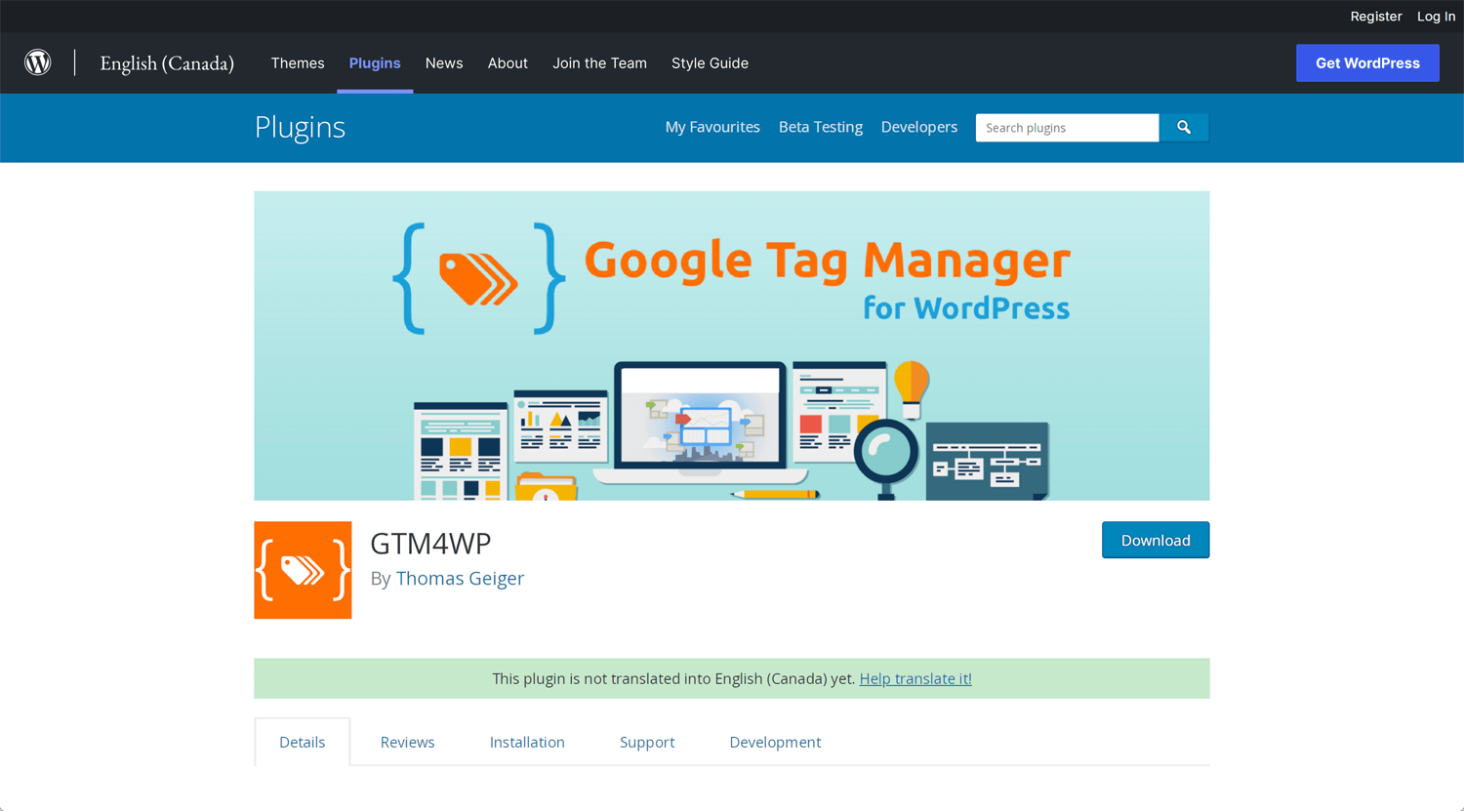Click the Help translate it! link

point(915,679)
